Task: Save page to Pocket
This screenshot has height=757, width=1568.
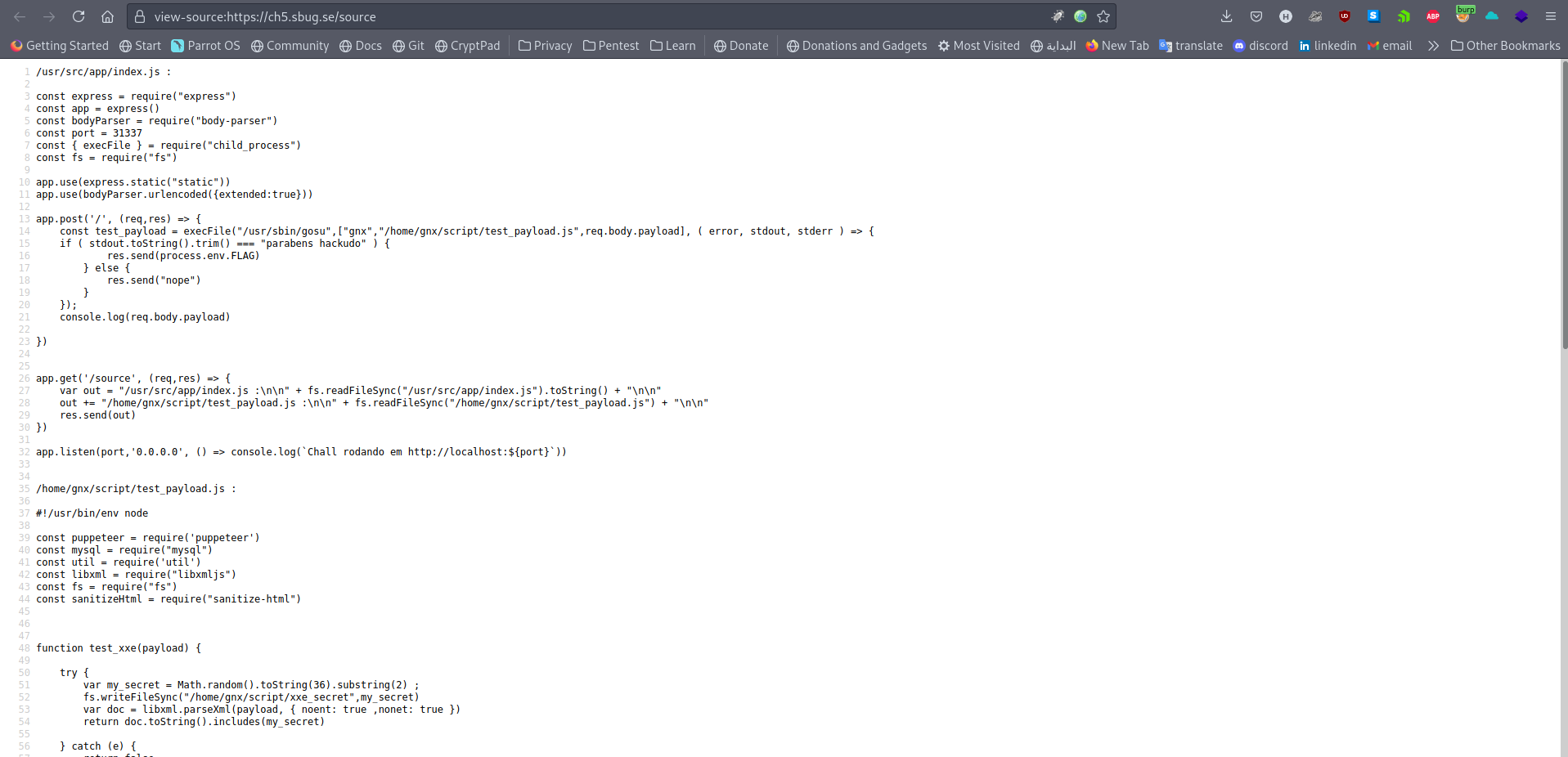Action: (x=1256, y=16)
